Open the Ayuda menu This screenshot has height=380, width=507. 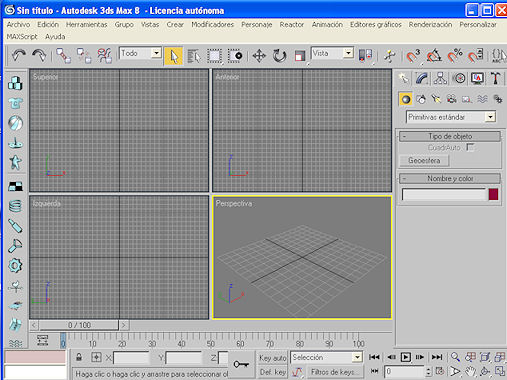pyautogui.click(x=55, y=37)
